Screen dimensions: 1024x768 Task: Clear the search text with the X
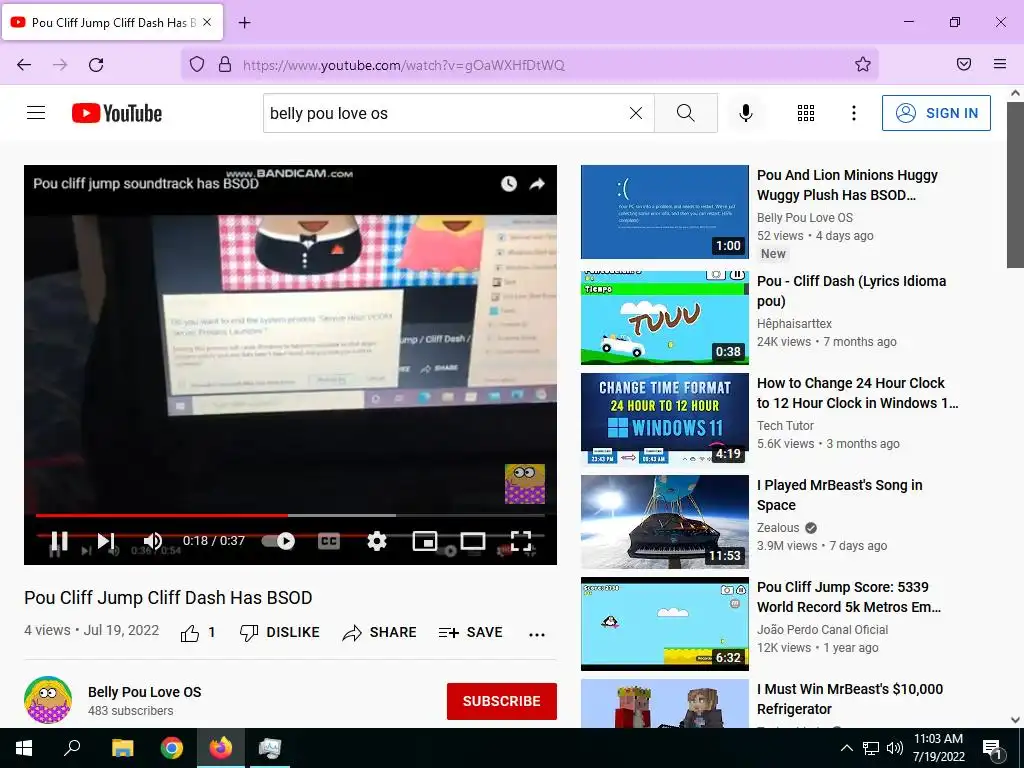pyautogui.click(x=636, y=113)
